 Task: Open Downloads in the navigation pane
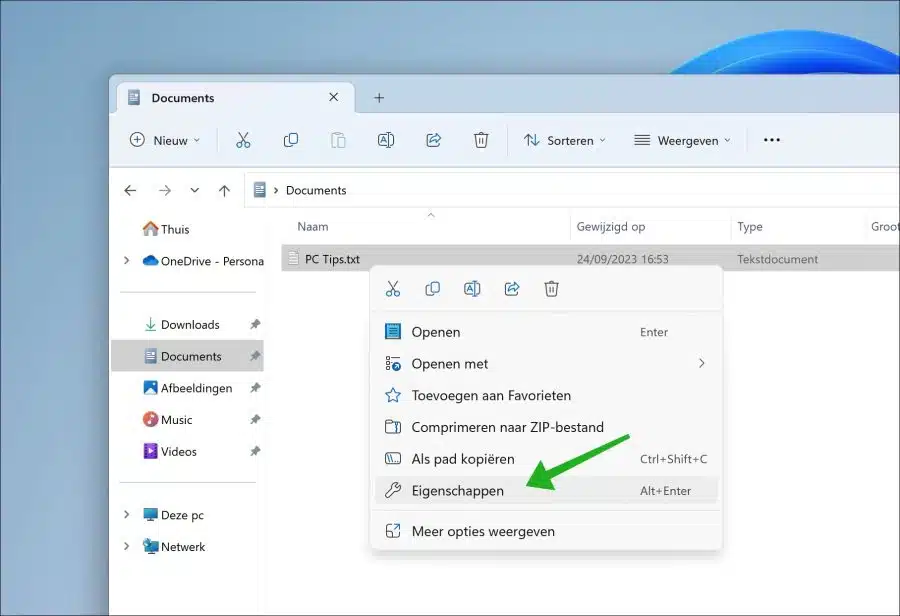(x=189, y=325)
